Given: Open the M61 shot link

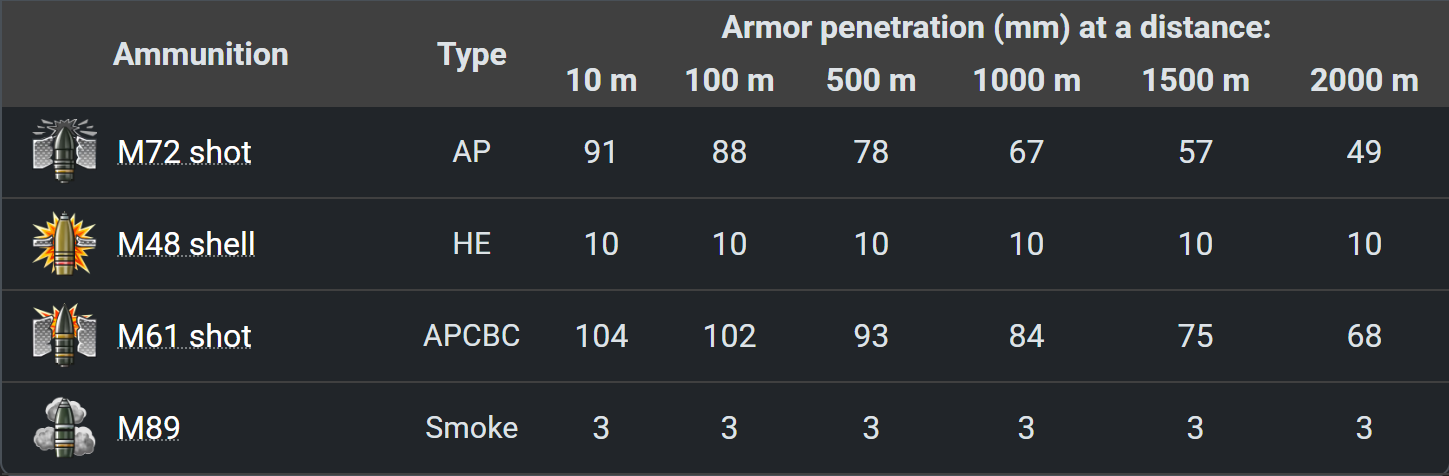Looking at the screenshot, I should click(184, 336).
